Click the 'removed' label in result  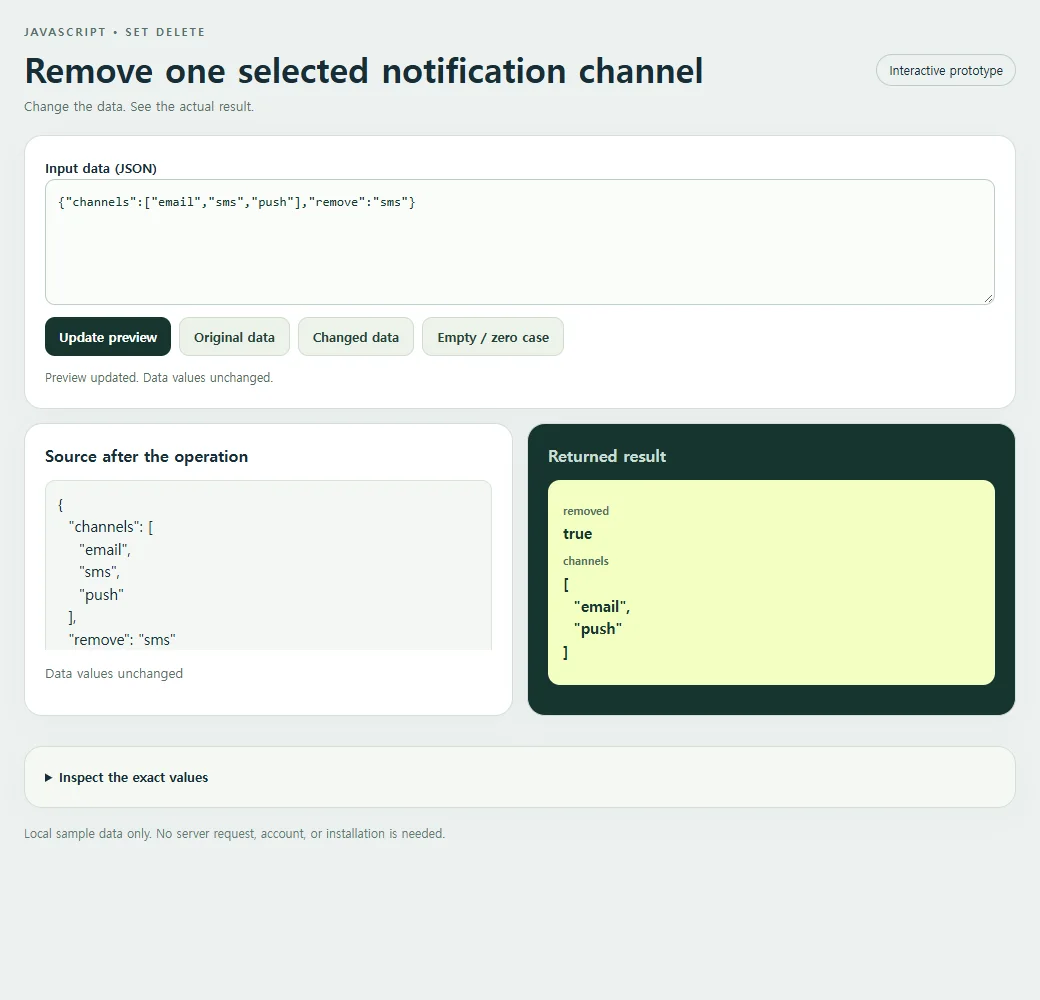[586, 511]
